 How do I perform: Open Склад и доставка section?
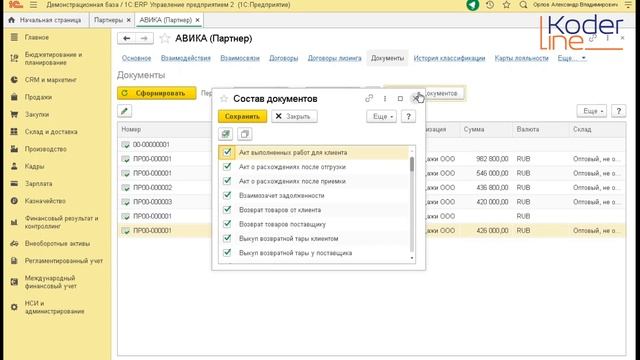[51, 131]
